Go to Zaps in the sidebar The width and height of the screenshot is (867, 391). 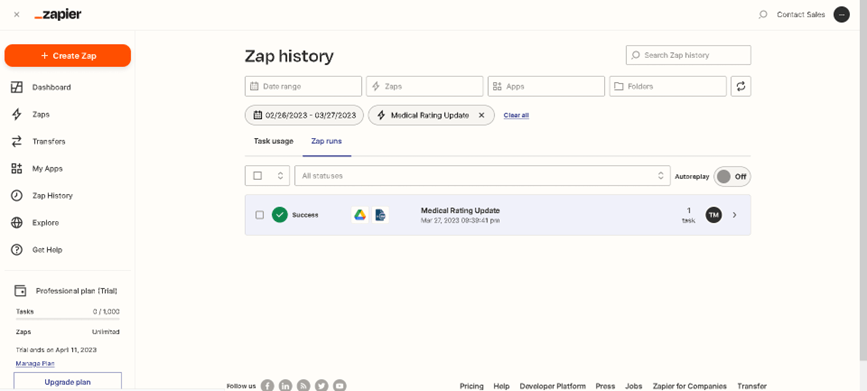41,114
